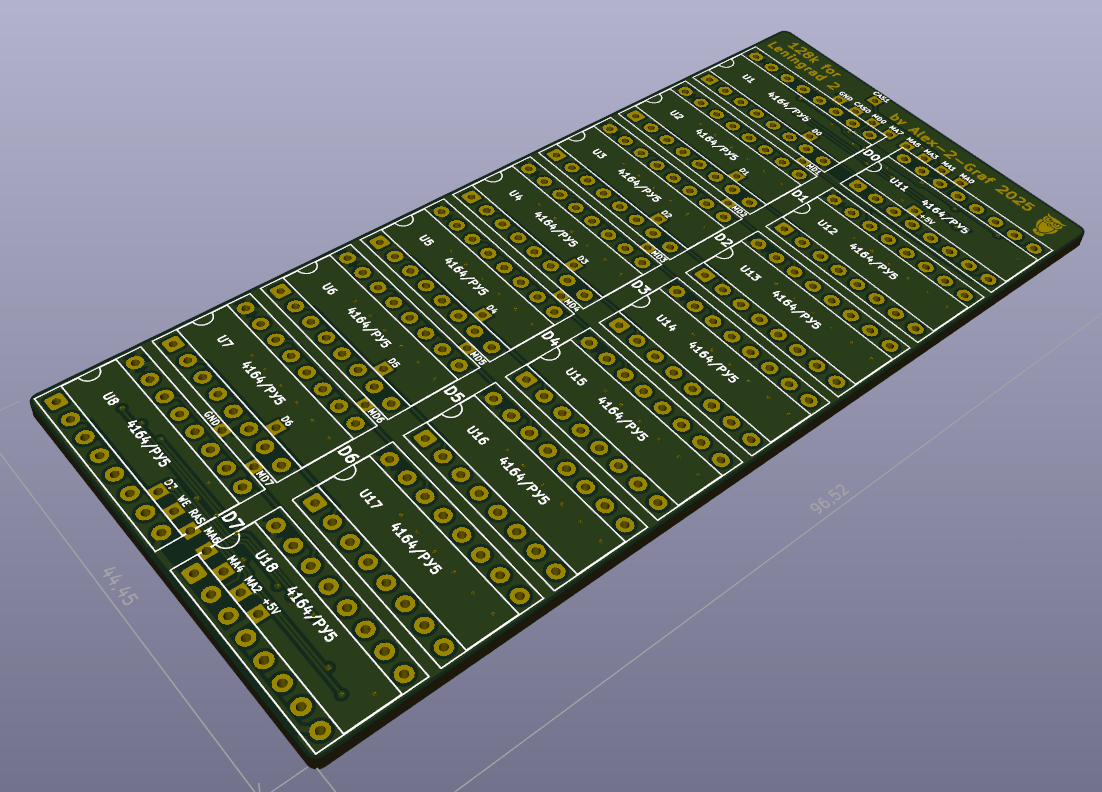Select the +5V pad beside U18
Viewport: 1102px width, 792px height.
pyautogui.click(x=259, y=614)
